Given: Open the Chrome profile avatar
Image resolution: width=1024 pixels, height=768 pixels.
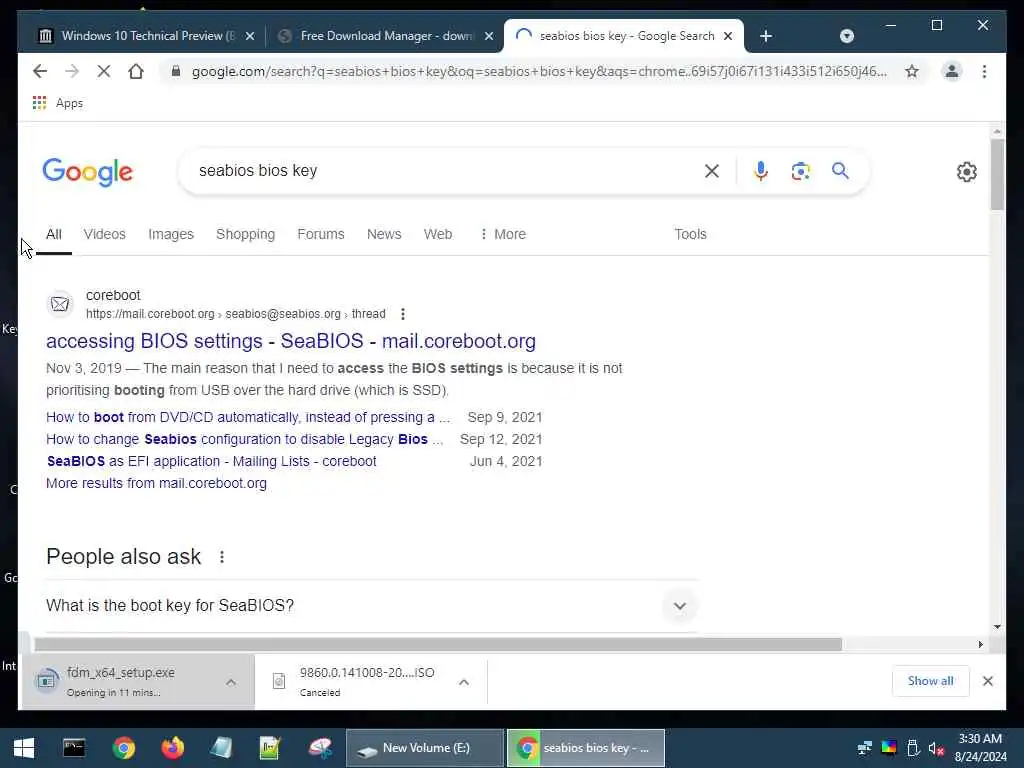Looking at the screenshot, I should tap(952, 71).
